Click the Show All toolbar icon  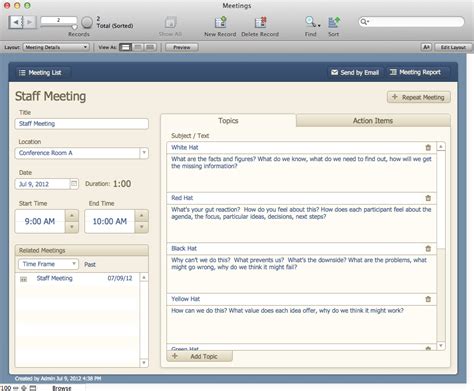pos(170,23)
